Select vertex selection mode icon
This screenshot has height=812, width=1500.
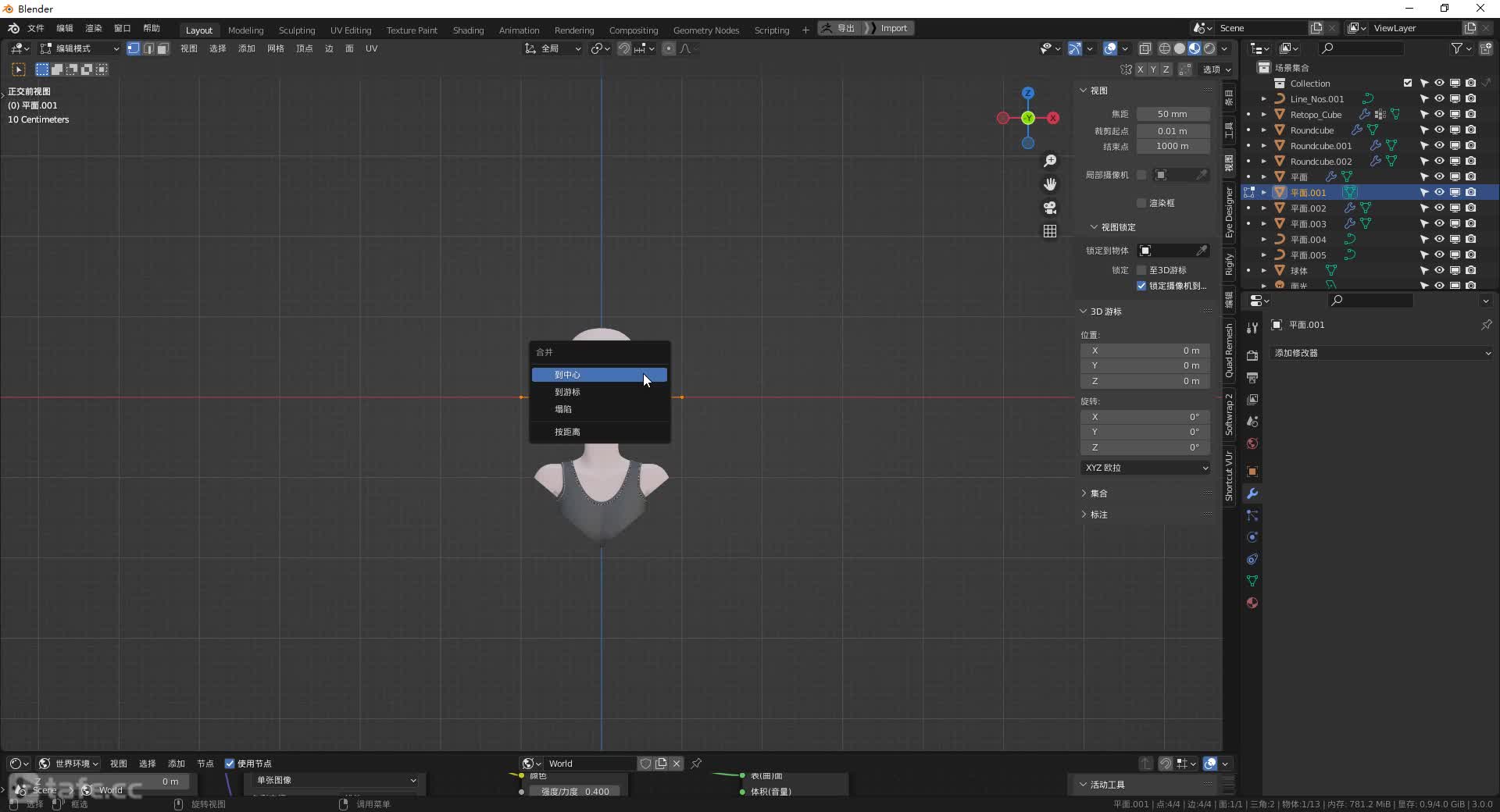coord(134,48)
